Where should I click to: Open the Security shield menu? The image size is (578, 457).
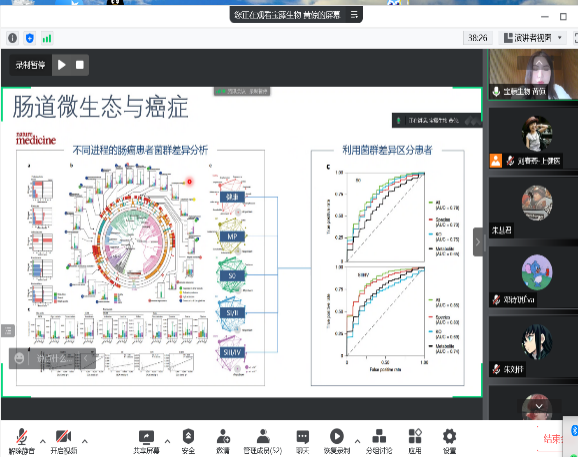[x=188, y=441]
